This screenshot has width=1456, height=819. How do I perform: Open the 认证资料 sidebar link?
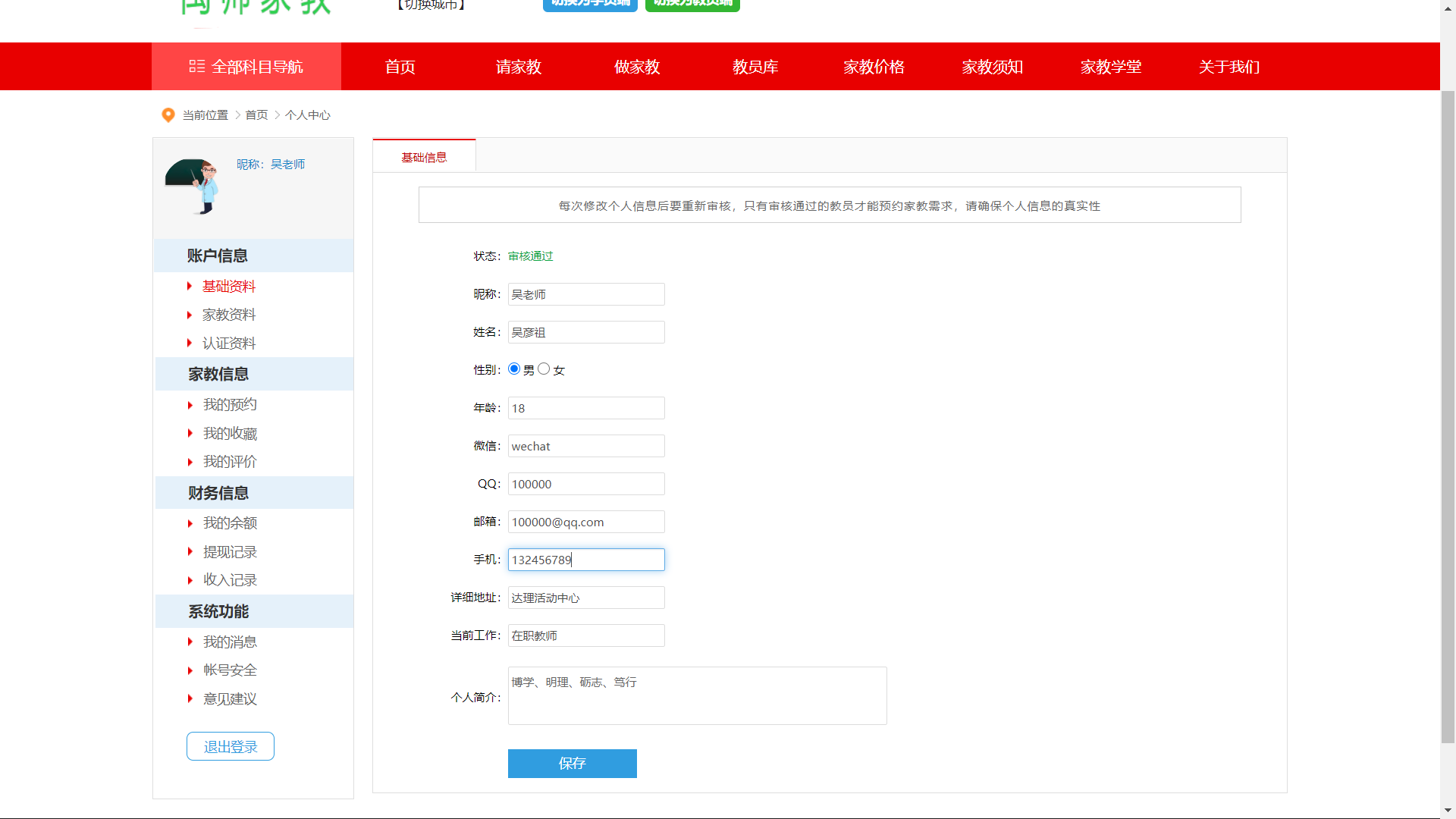[x=229, y=344]
